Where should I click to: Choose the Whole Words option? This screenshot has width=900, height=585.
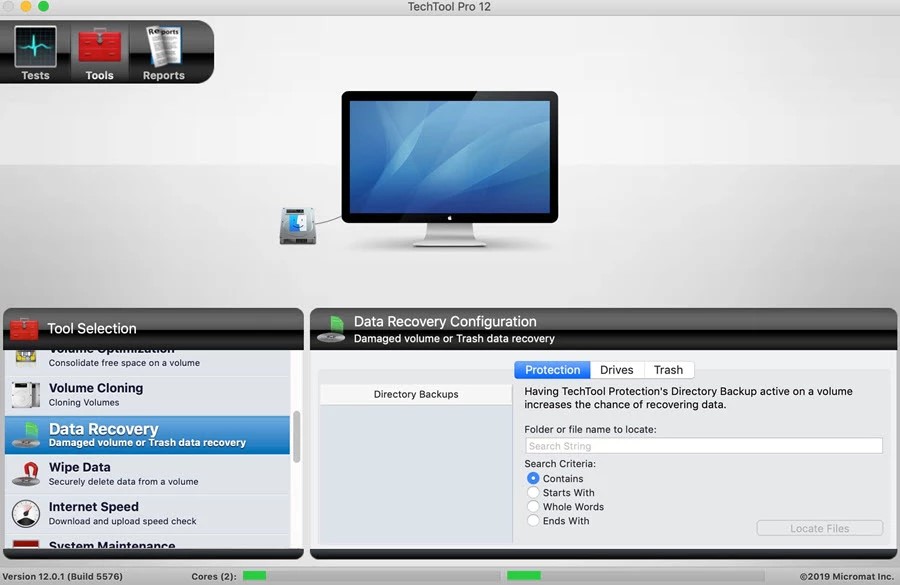(x=533, y=507)
